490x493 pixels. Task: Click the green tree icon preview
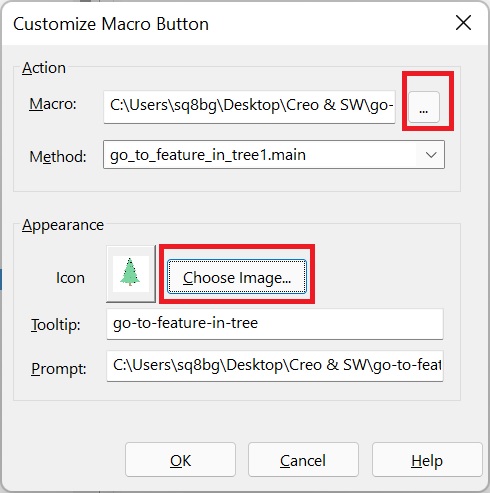[x=131, y=274]
